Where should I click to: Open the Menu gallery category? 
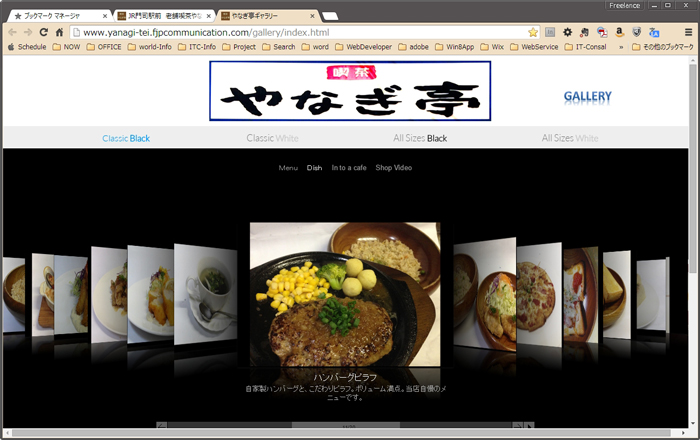[x=288, y=168]
